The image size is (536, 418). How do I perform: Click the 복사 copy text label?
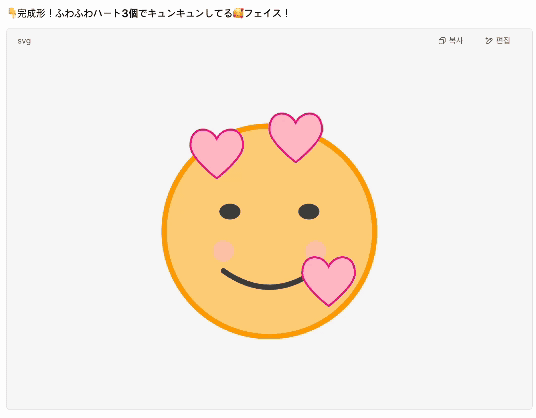456,41
